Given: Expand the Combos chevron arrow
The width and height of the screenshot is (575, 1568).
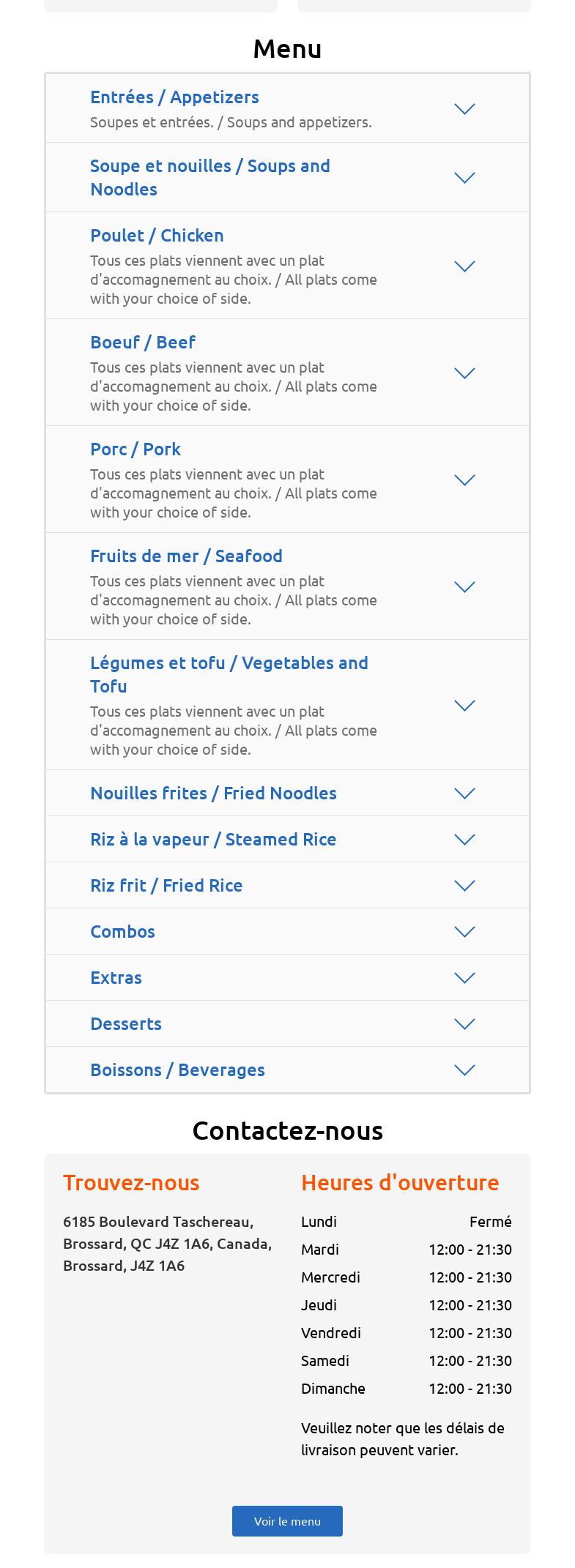Looking at the screenshot, I should (x=464, y=932).
